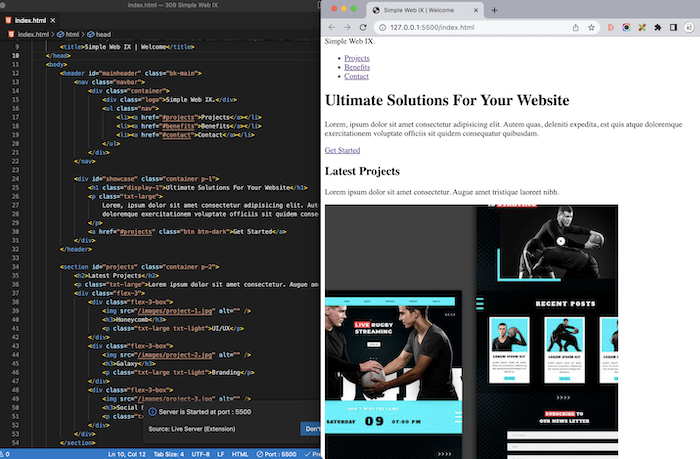Change LF line ending in status bar
The image size is (700, 459).
(221, 454)
